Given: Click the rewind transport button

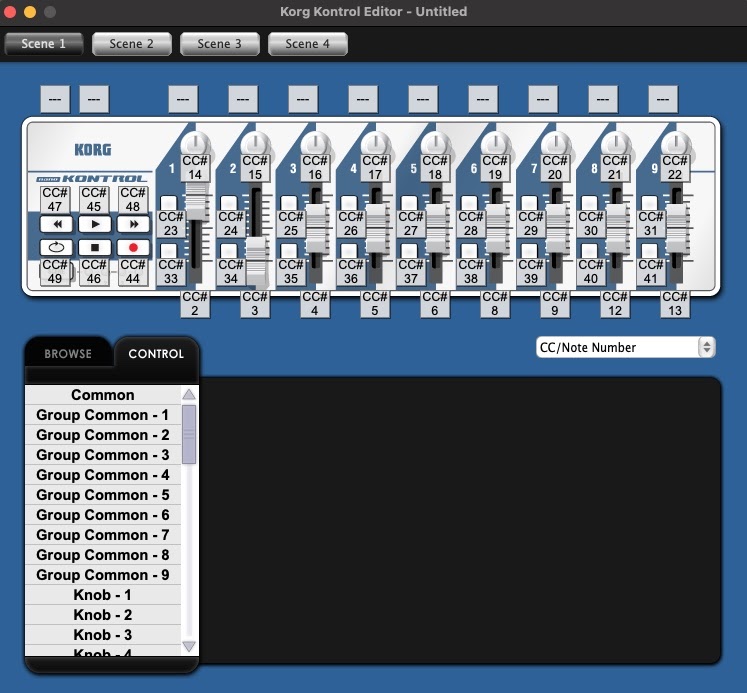Looking at the screenshot, I should pyautogui.click(x=57, y=224).
